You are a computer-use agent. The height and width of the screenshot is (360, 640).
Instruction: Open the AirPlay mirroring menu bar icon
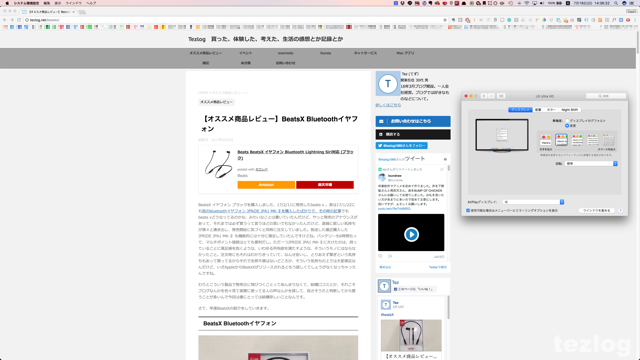click(534, 3)
